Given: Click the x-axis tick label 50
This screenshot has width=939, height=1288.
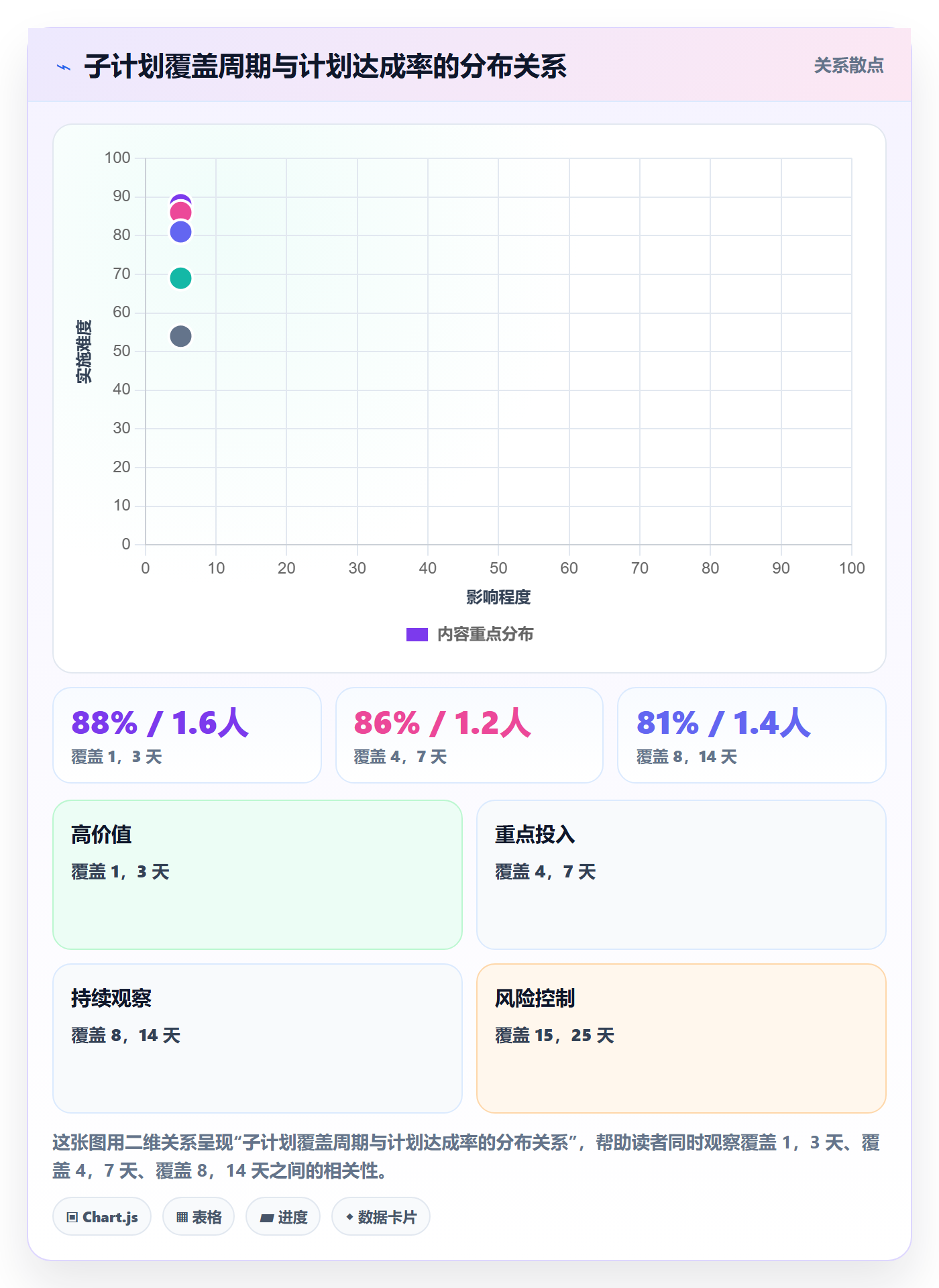Looking at the screenshot, I should coord(498,568).
